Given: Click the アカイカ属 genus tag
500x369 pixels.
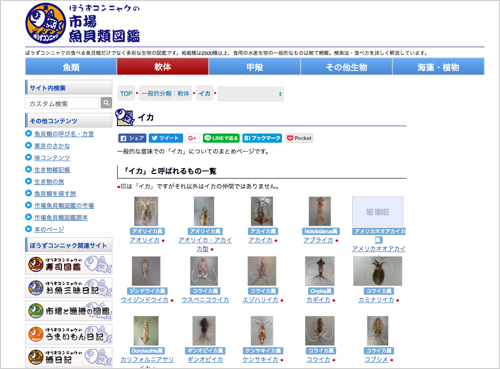Looking at the screenshot, I should 263,231.
